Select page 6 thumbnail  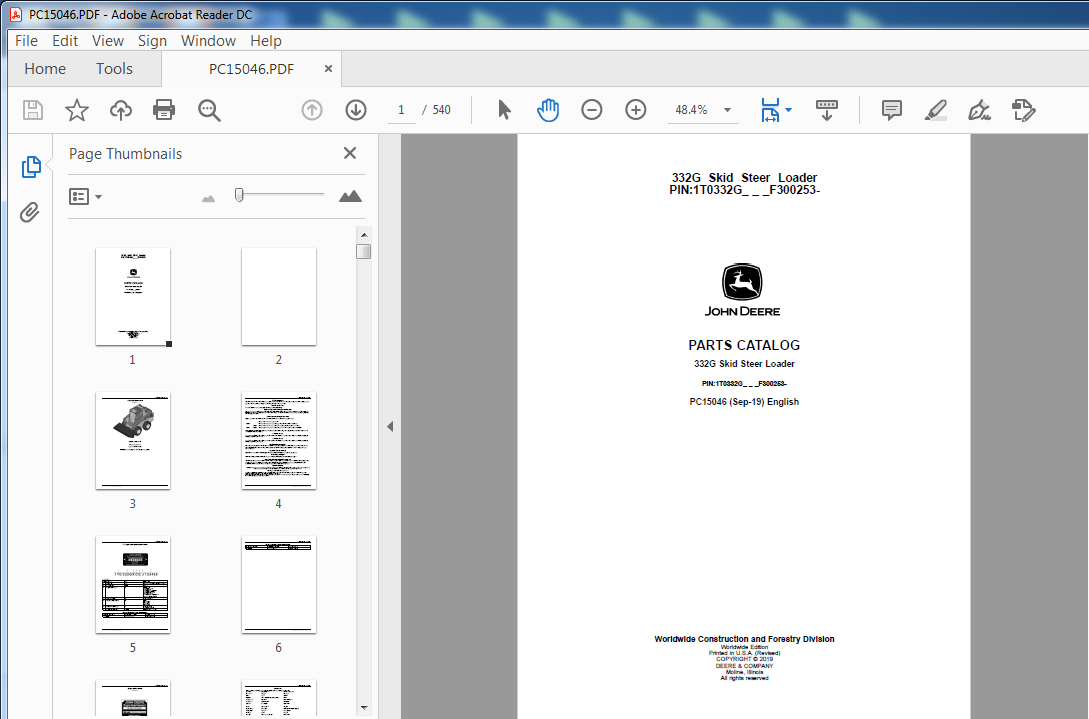[279, 584]
